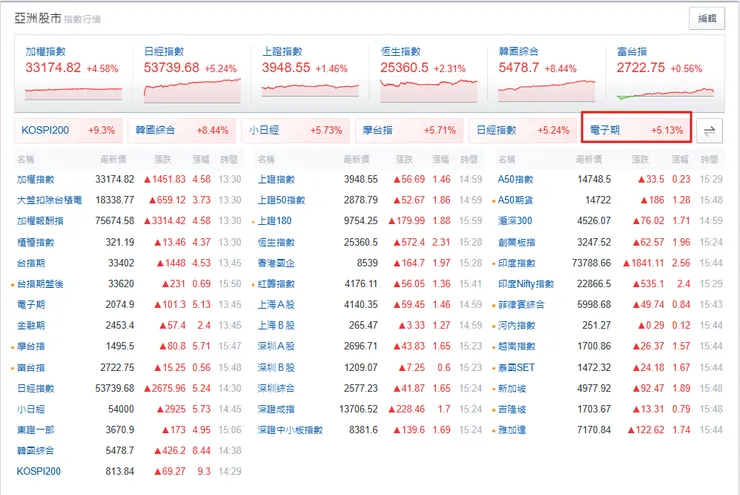740x495 pixels.
Task: Open A50指數 link
Action: tap(516, 180)
